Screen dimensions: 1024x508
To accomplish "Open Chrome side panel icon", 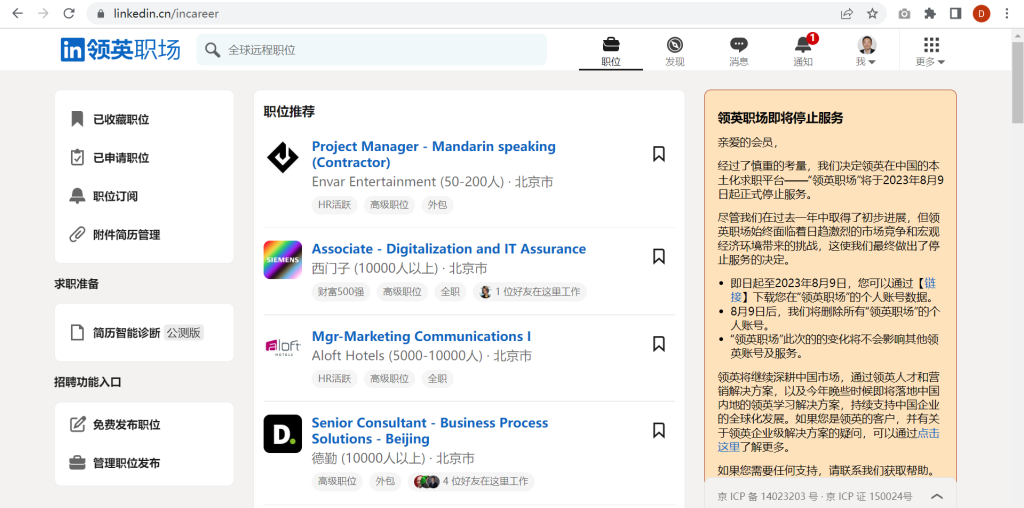I will (955, 13).
